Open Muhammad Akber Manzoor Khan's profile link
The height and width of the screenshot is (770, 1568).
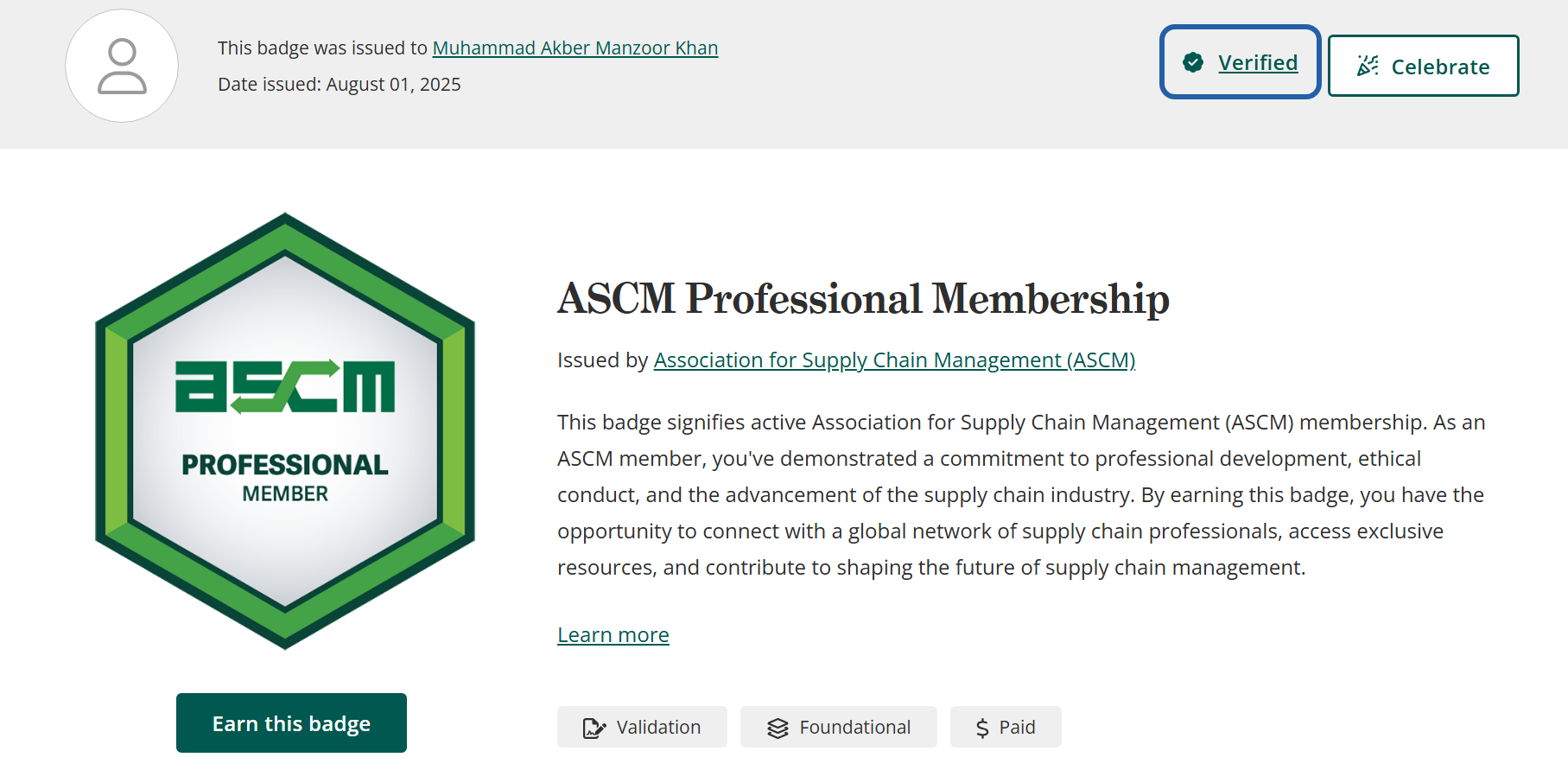coord(575,48)
